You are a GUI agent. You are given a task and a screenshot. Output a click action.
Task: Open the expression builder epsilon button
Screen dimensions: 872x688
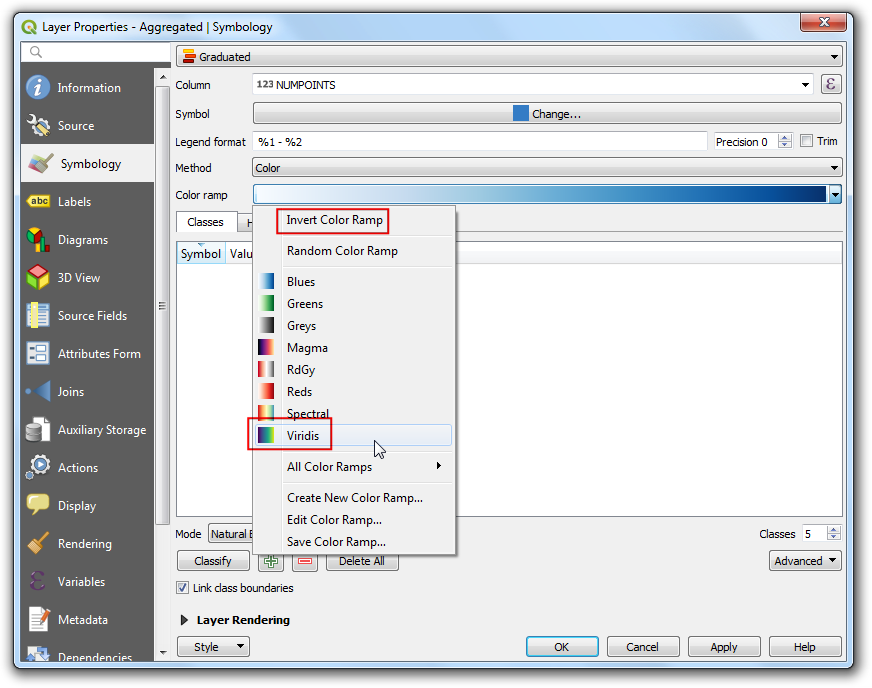pyautogui.click(x=831, y=85)
